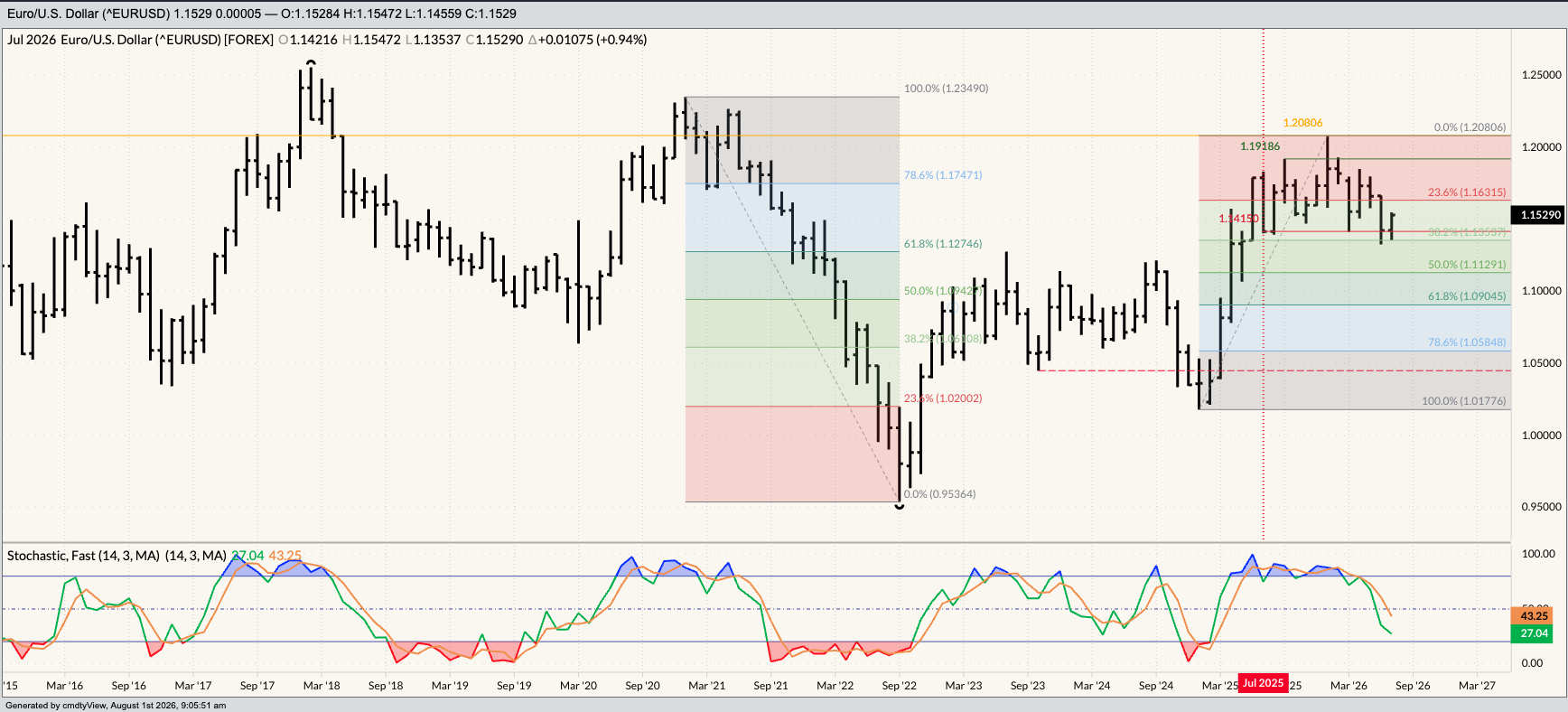Select the "Jul 2026" contract header label

coord(32,40)
